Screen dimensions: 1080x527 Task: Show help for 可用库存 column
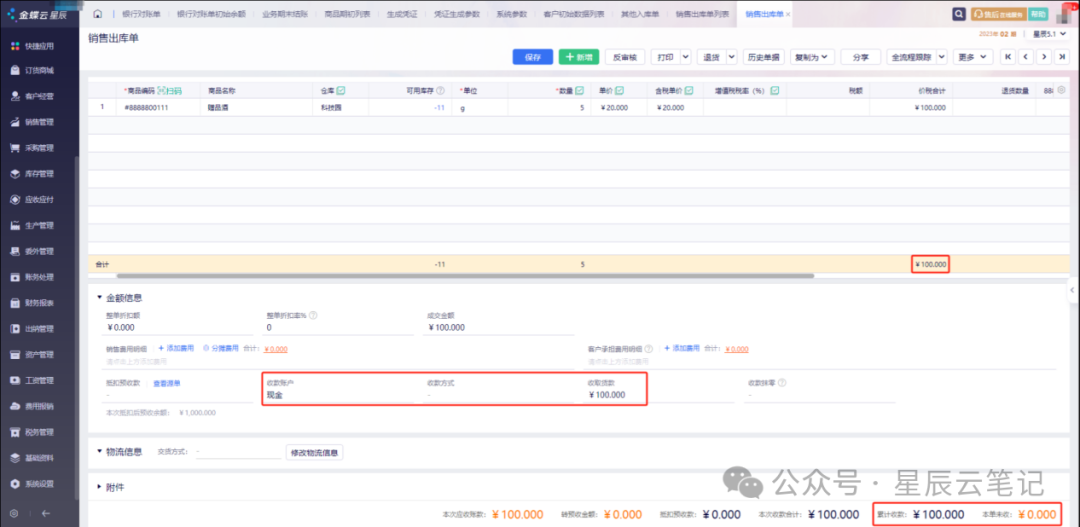click(x=440, y=90)
